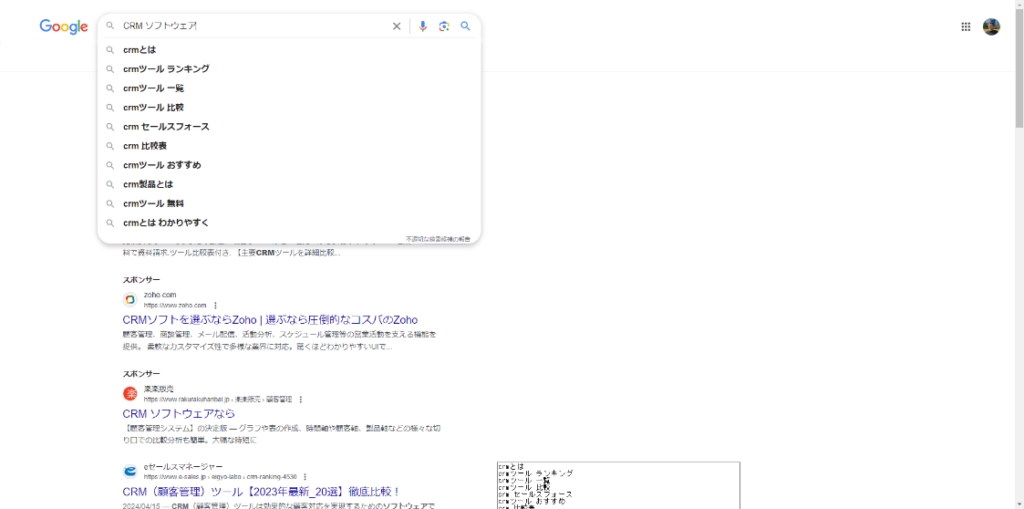
Task: Open "CRMソフトを選ぶならZoho" ad link
Action: click(270, 320)
